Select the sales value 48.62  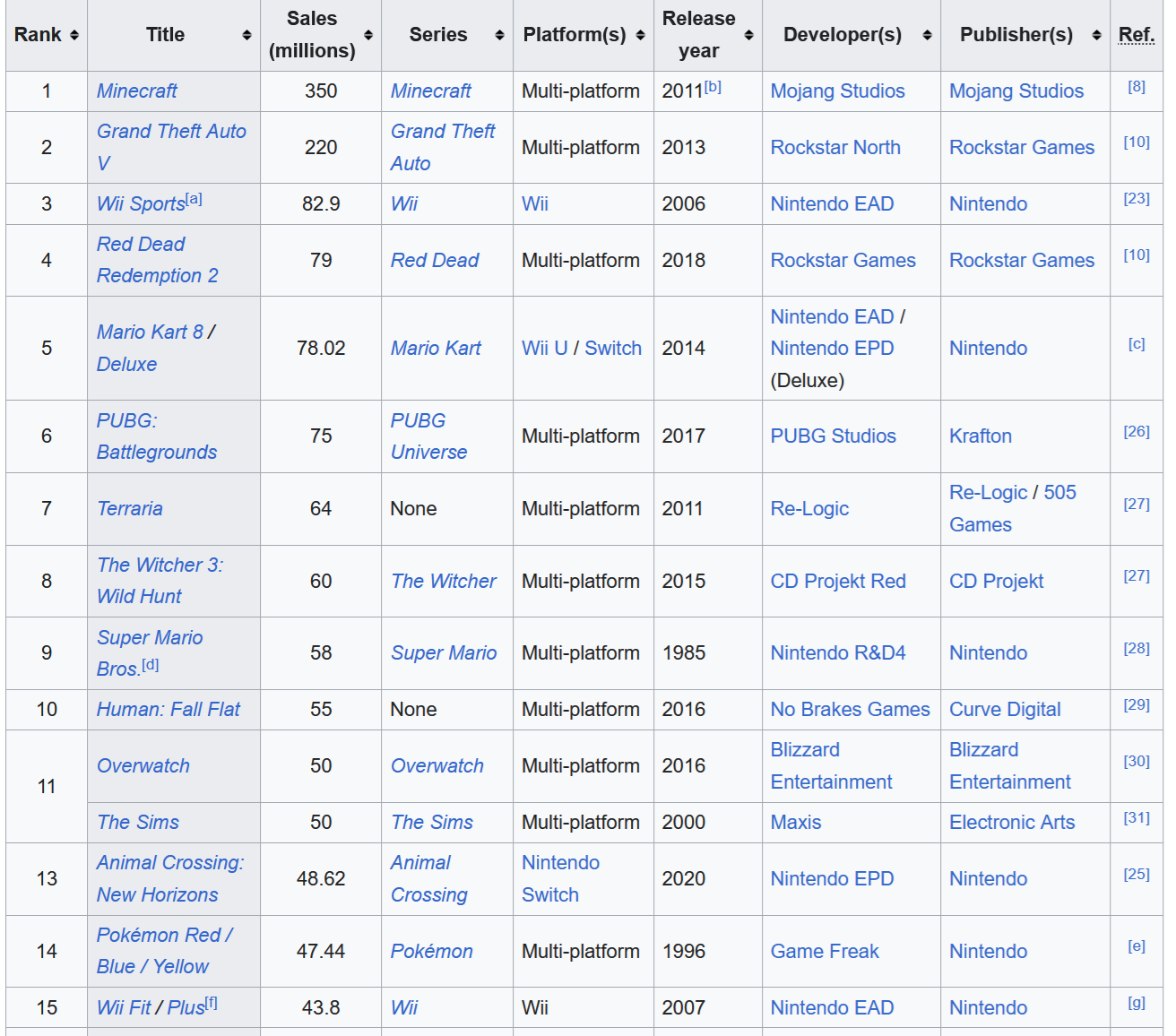tap(321, 879)
